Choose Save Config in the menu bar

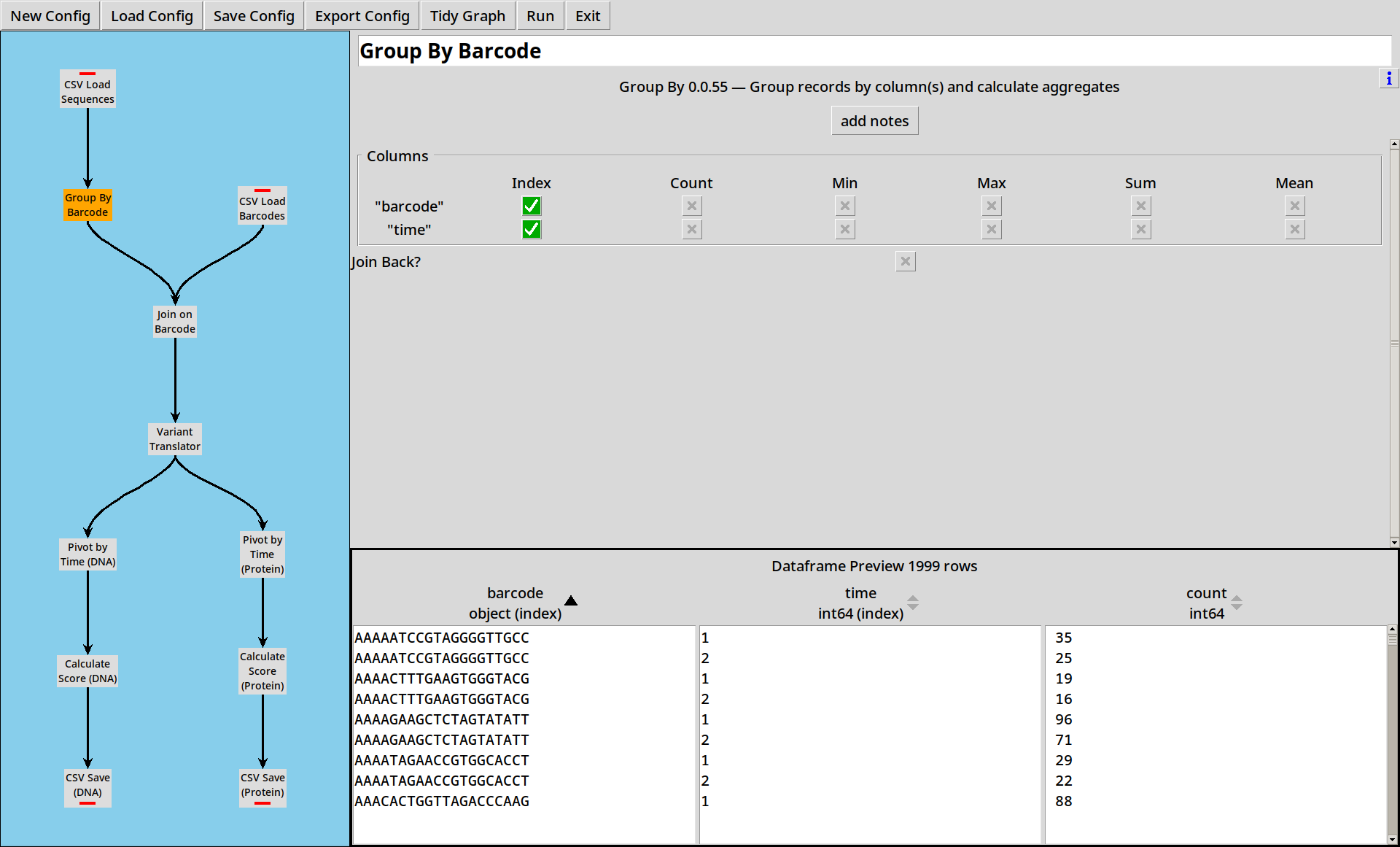(x=254, y=16)
